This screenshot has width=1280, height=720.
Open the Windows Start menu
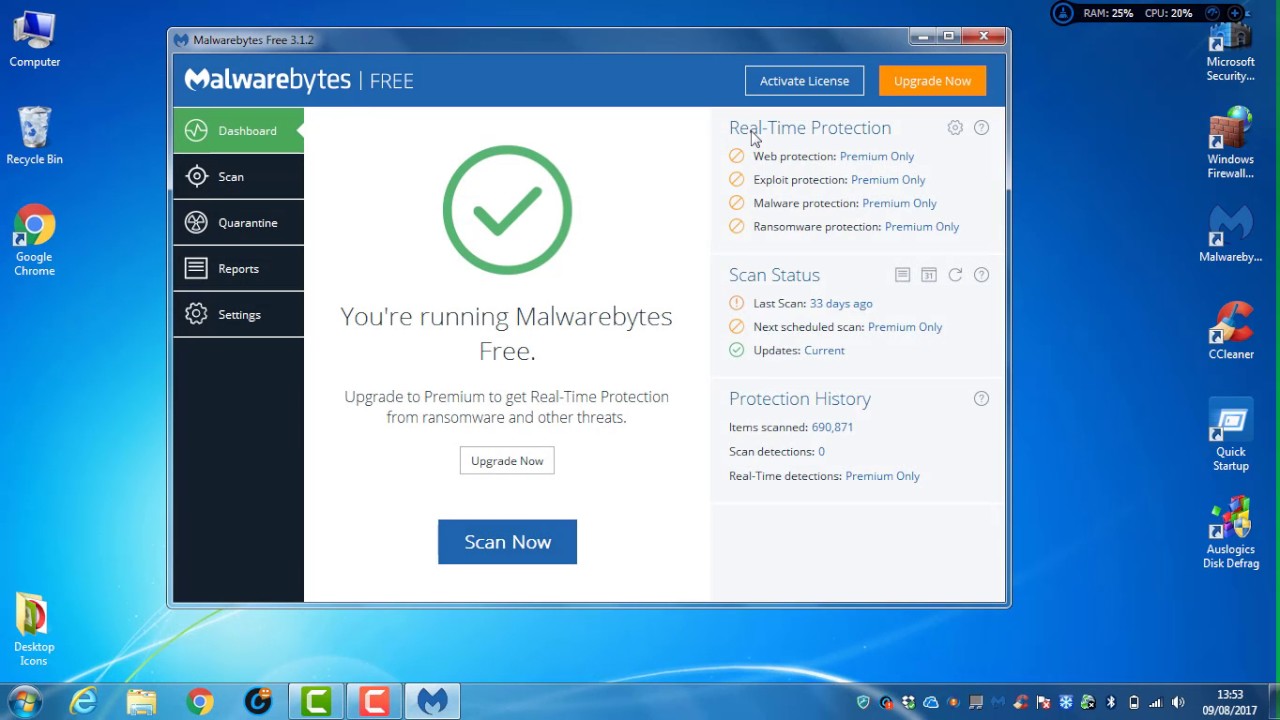tap(24, 701)
